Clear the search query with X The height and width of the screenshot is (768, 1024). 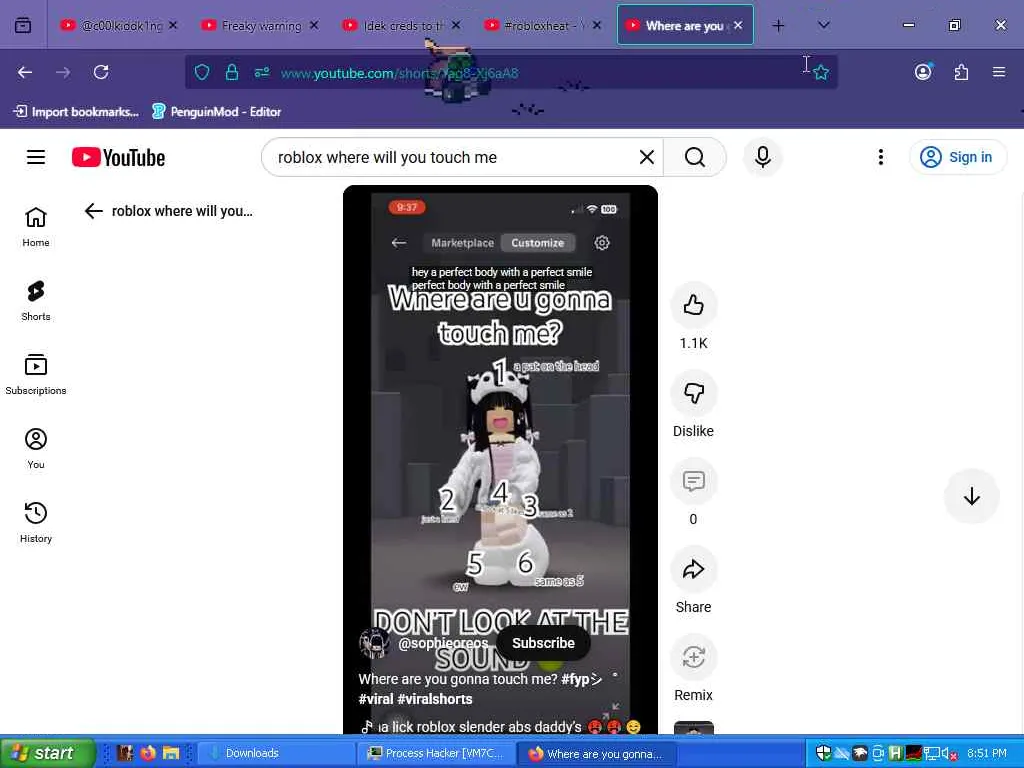tap(647, 157)
